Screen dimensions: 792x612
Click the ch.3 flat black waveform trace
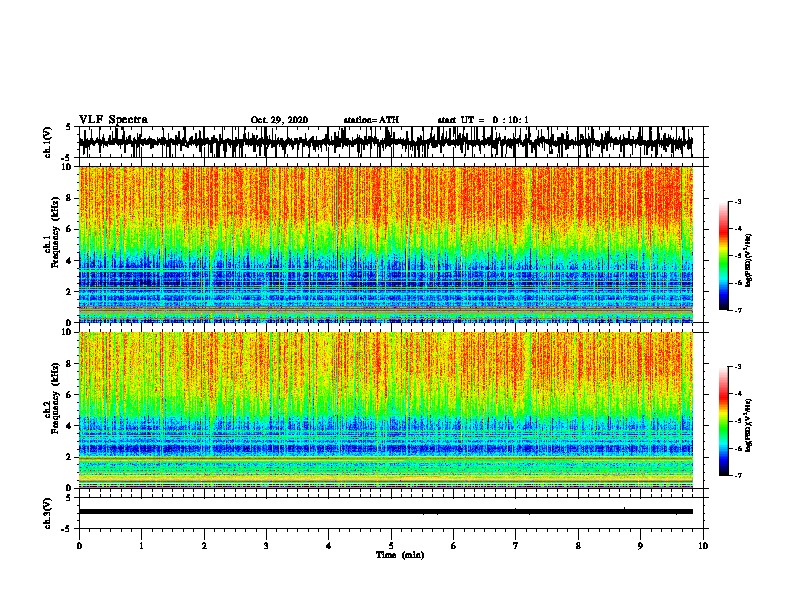tap(386, 512)
